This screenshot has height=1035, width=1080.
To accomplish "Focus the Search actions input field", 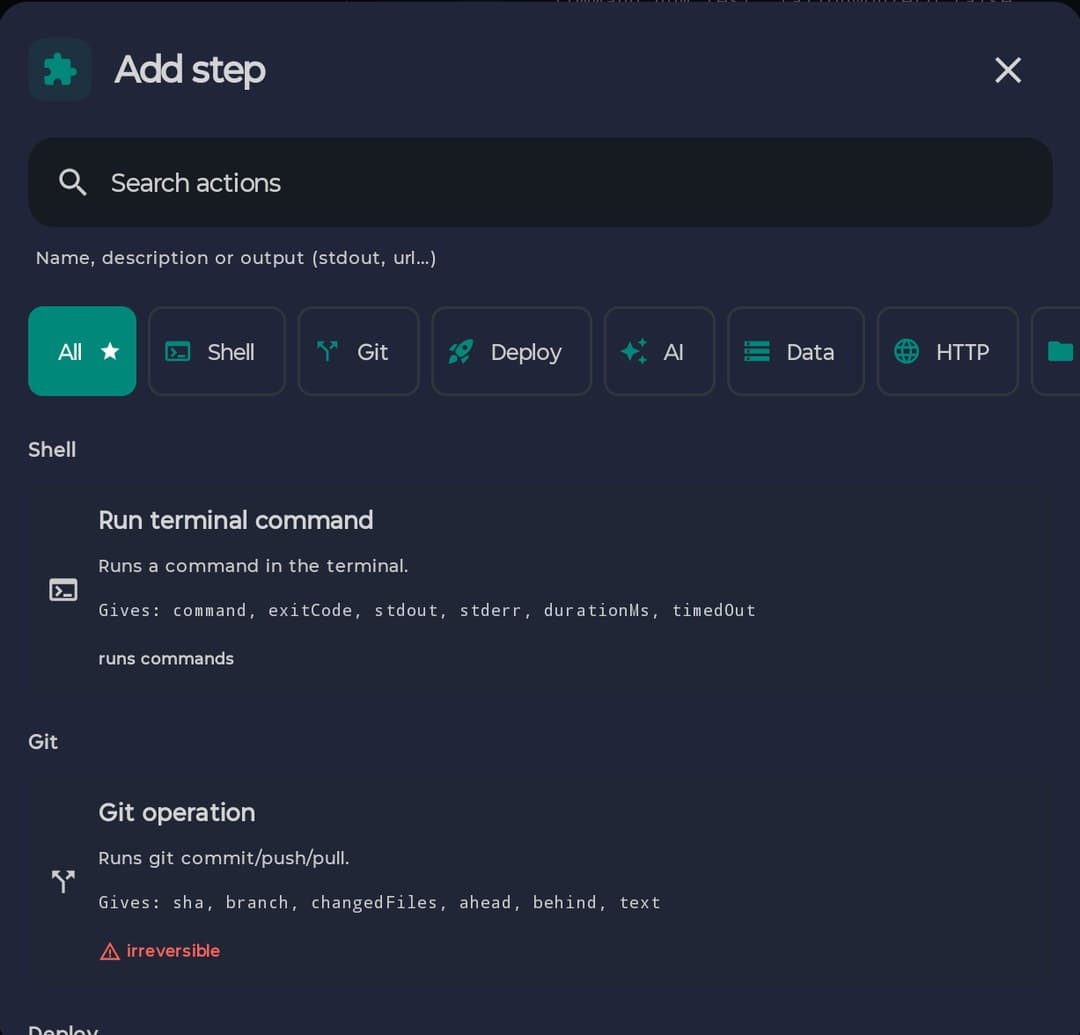I will (x=540, y=182).
